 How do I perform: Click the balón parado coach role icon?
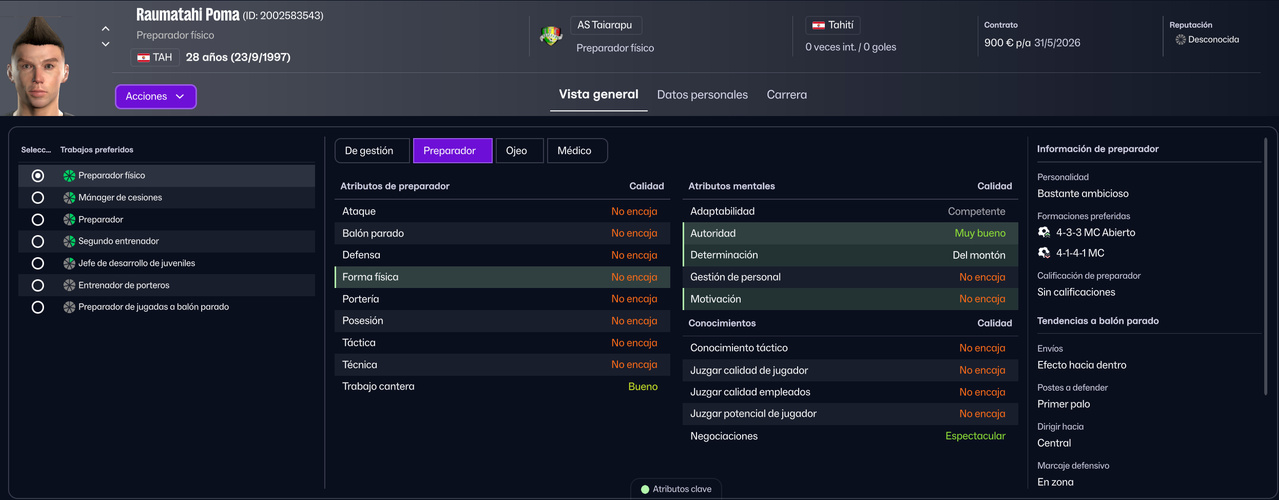tap(69, 307)
